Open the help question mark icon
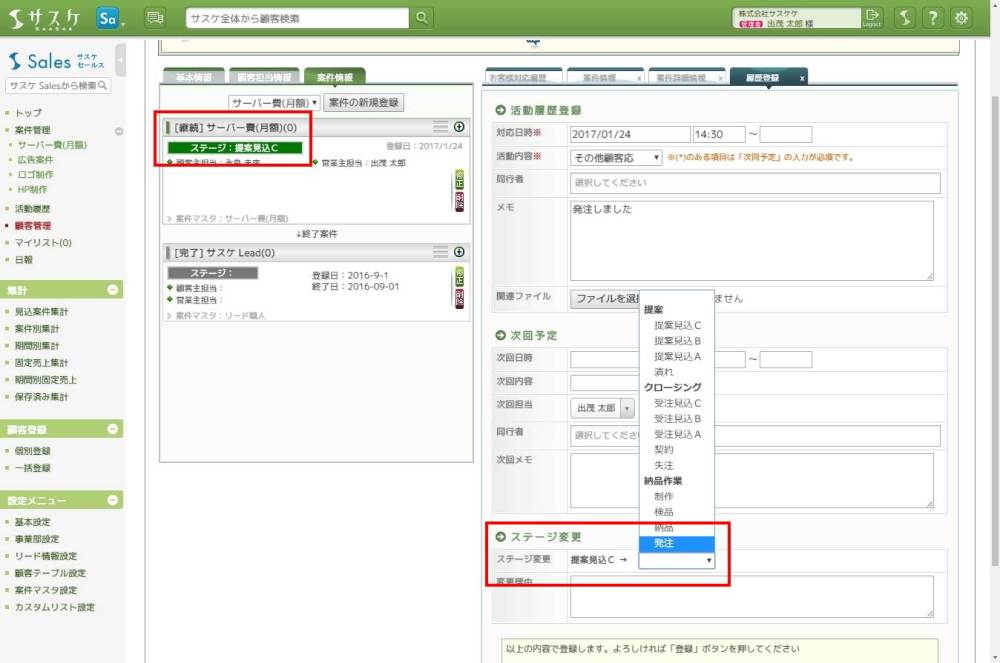The image size is (1000, 663). click(932, 17)
